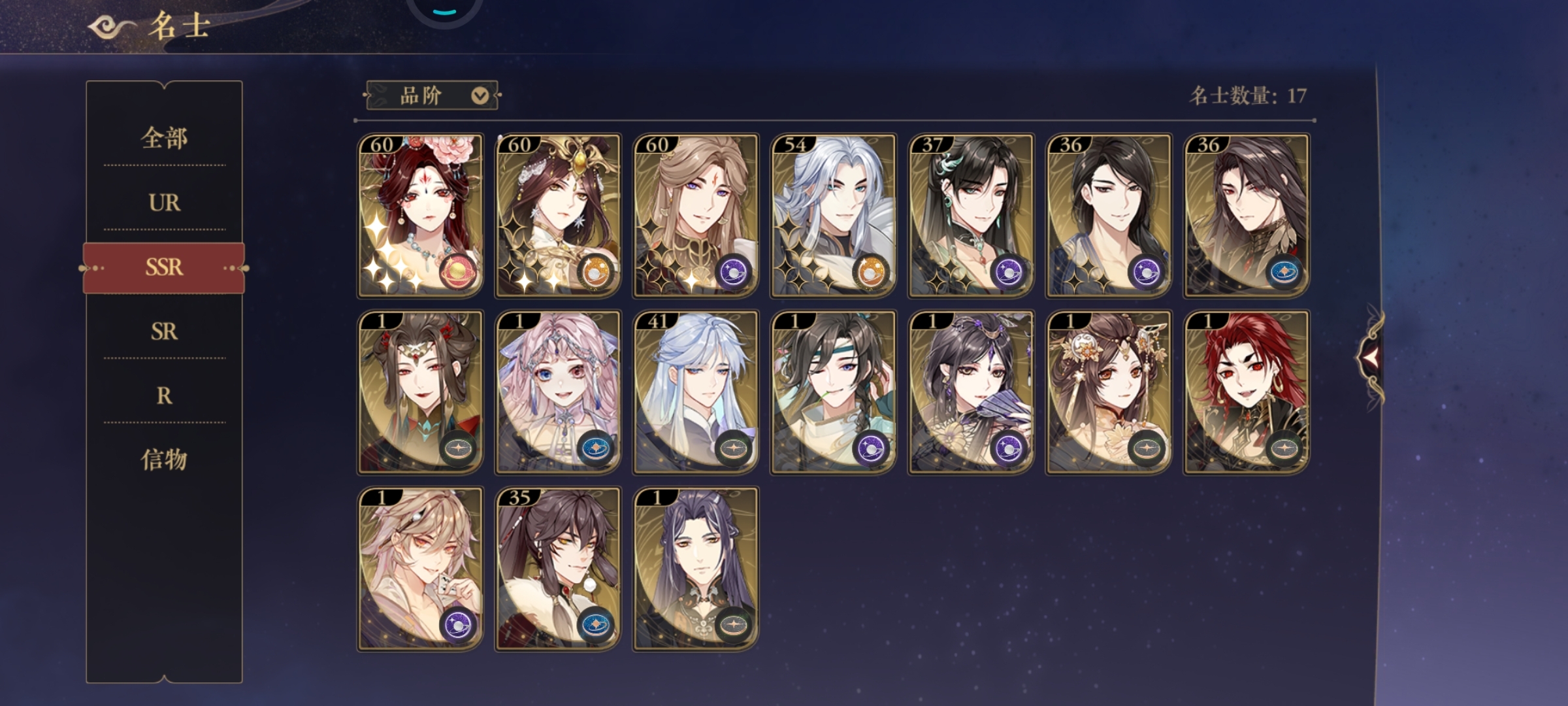
Task: Click the purple badge on fan-holding lady card
Action: 1008,448
